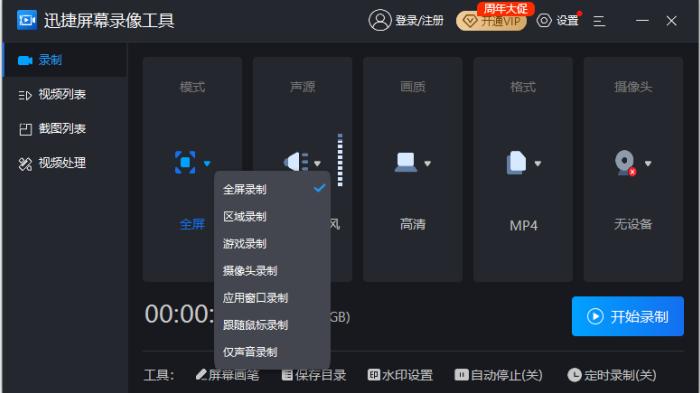Open 水印设置 watermark settings
Screen dimensions: 700x393
(x=400, y=375)
